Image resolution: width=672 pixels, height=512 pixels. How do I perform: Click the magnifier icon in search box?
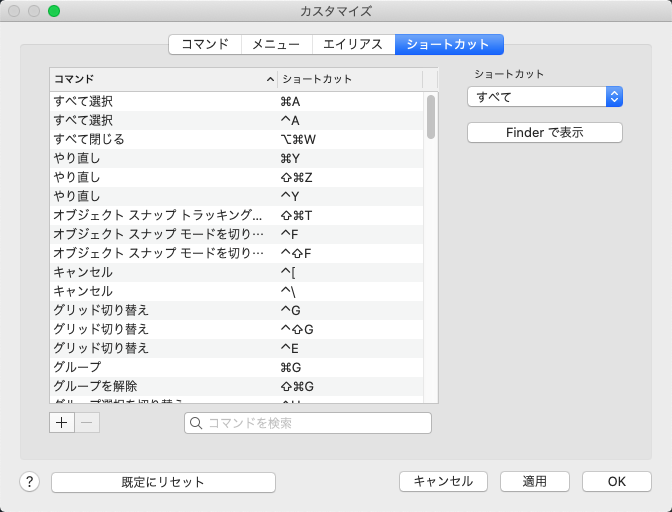(x=196, y=423)
